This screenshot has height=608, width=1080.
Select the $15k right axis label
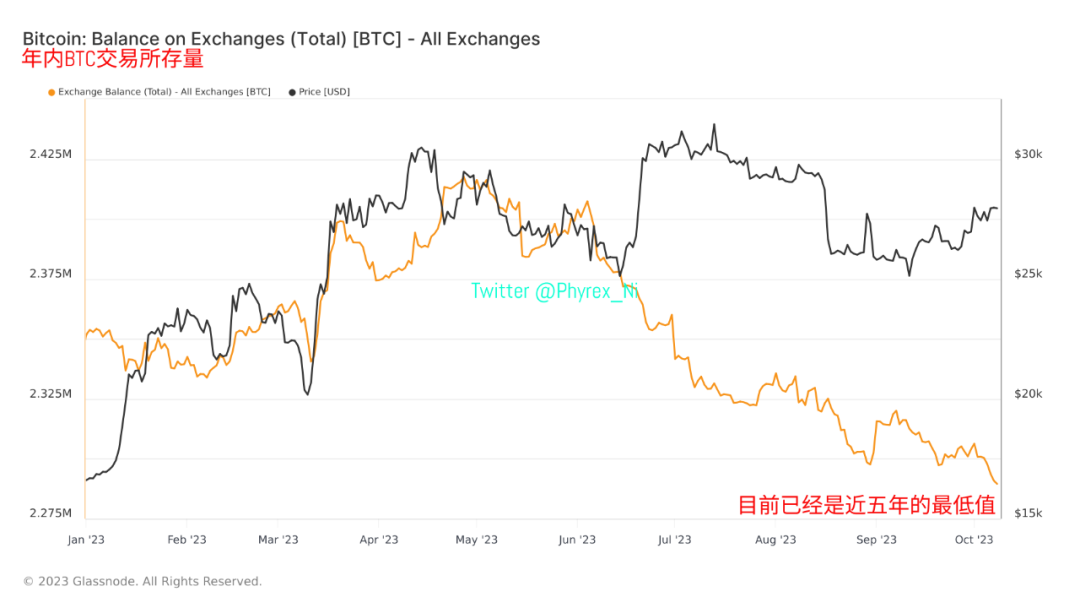click(1028, 513)
